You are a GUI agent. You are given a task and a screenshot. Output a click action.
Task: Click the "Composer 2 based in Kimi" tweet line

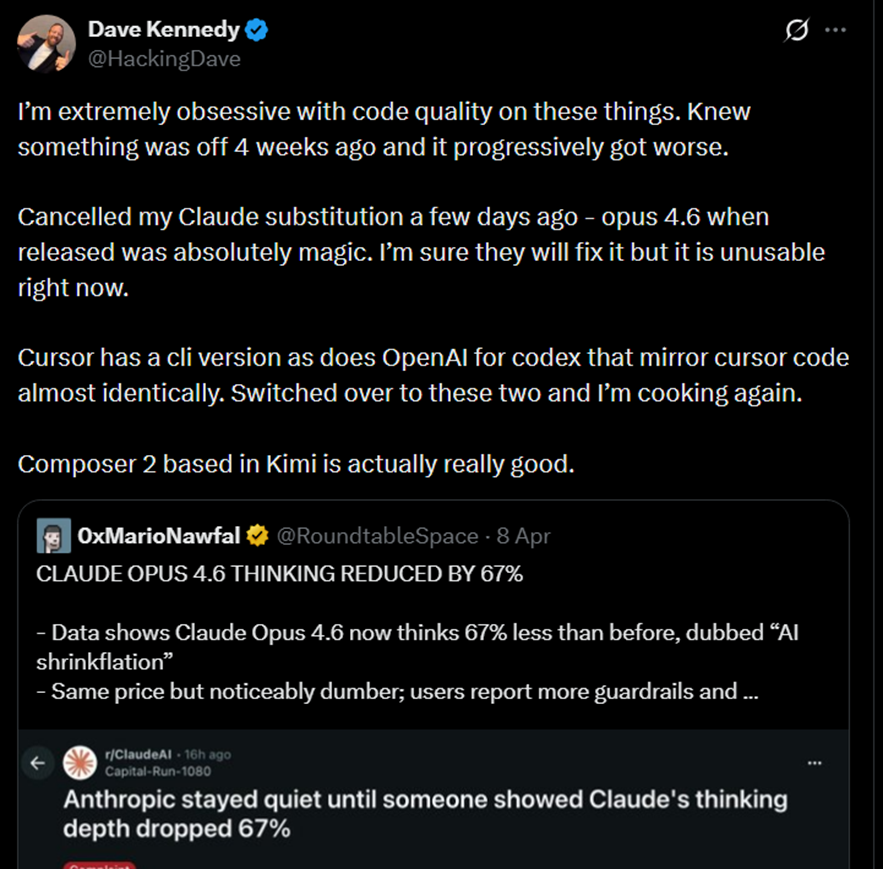[x=296, y=464]
